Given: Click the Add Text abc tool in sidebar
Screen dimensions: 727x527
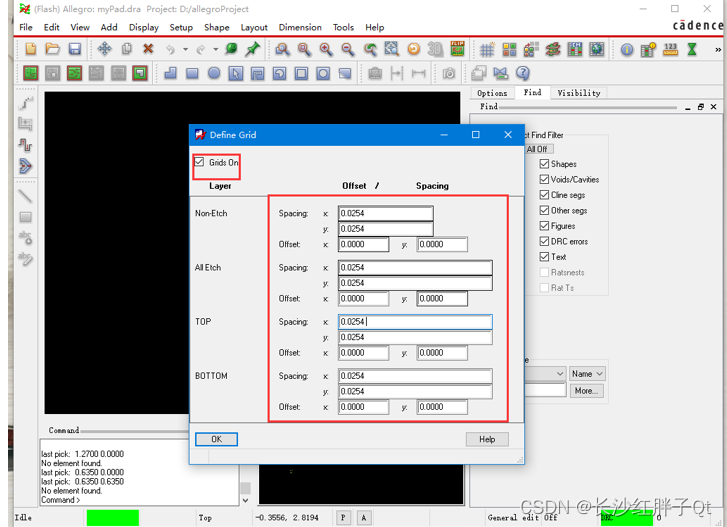Looking at the screenshot, I should [x=26, y=237].
